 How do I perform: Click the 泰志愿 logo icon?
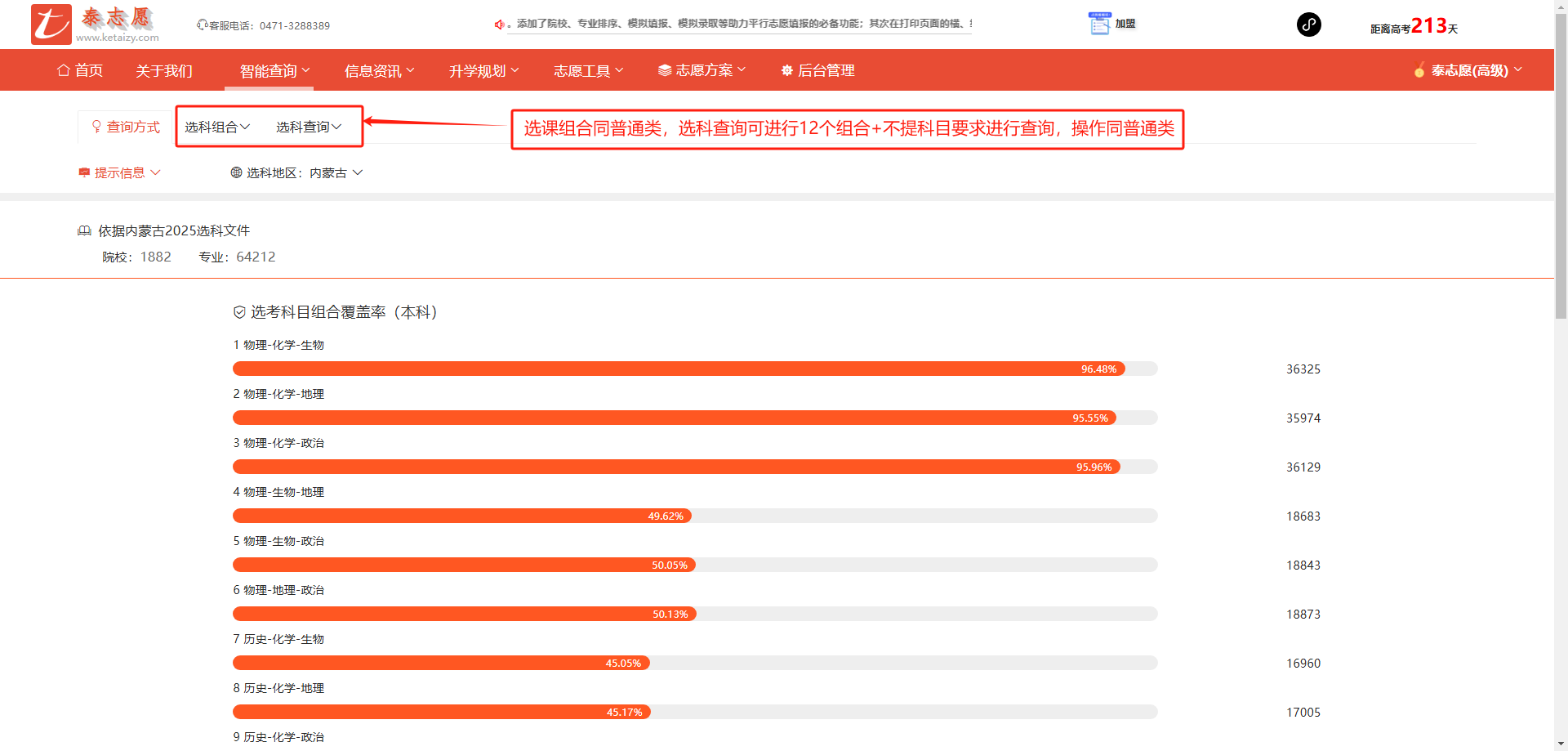(x=51, y=25)
